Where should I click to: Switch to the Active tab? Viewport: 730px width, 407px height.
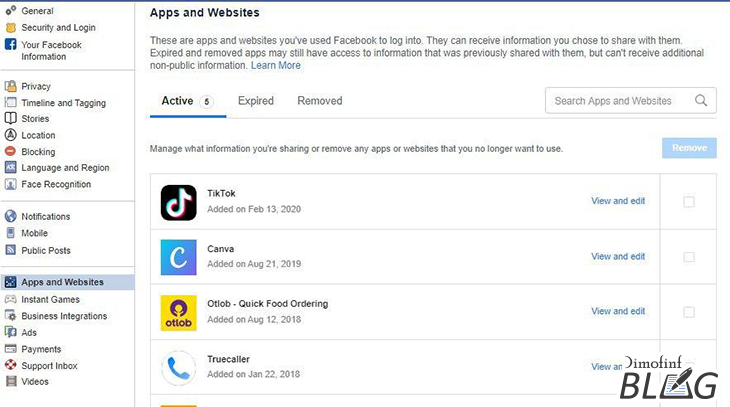[x=188, y=101]
